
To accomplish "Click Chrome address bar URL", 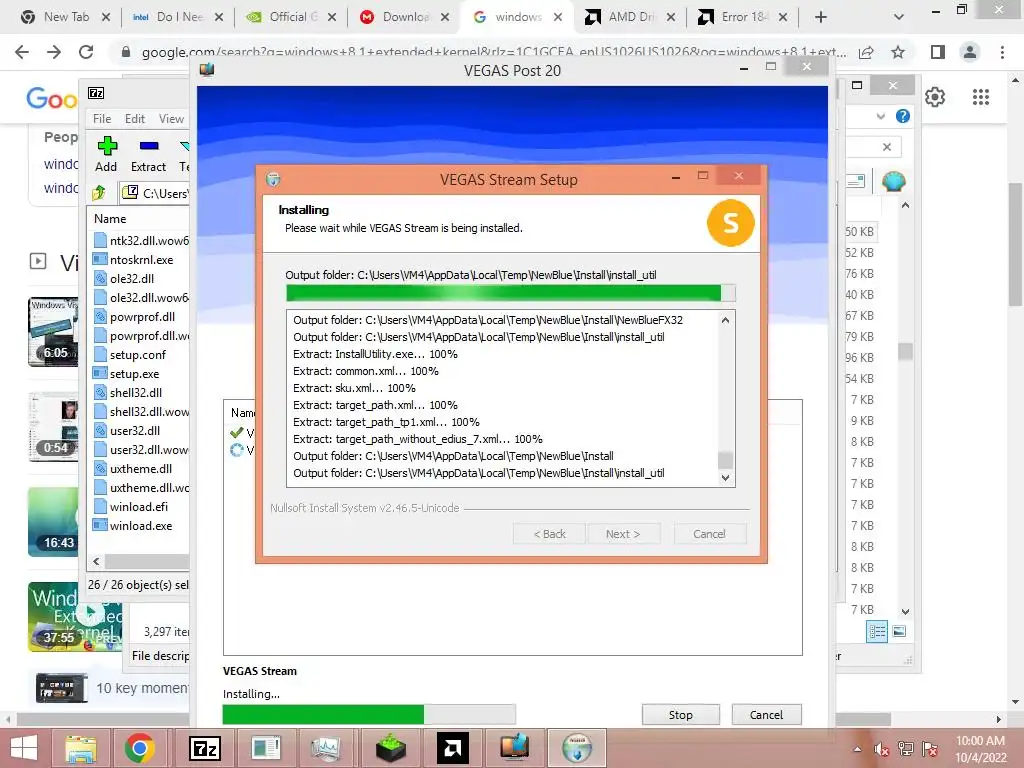I will click(x=493, y=52).
